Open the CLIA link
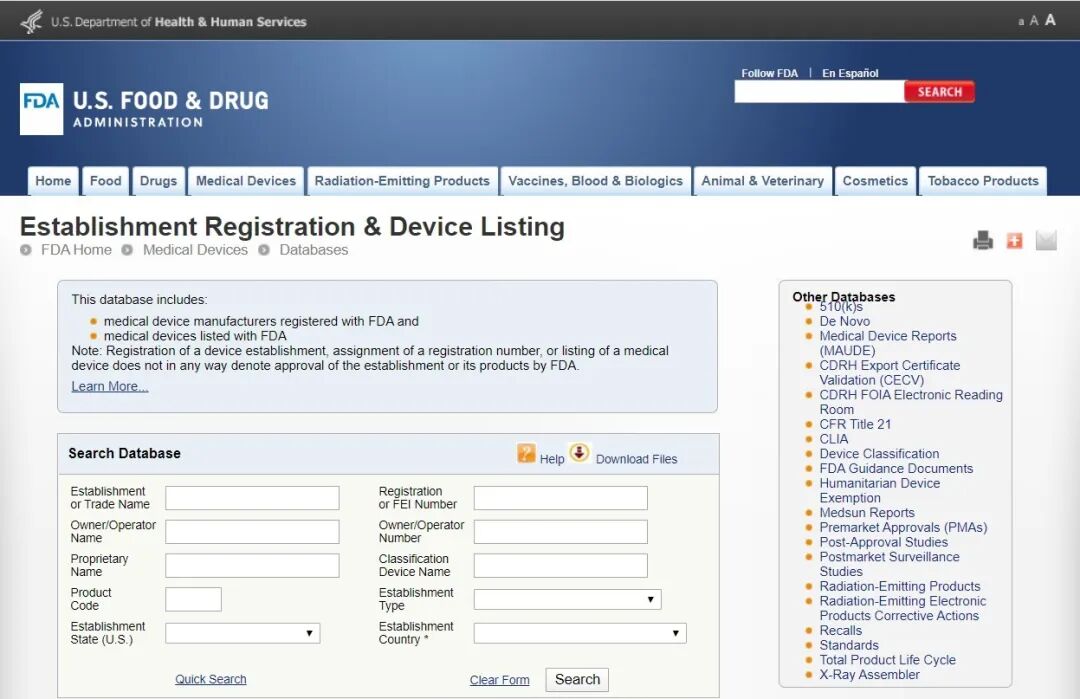The image size is (1080, 699). tap(833, 439)
